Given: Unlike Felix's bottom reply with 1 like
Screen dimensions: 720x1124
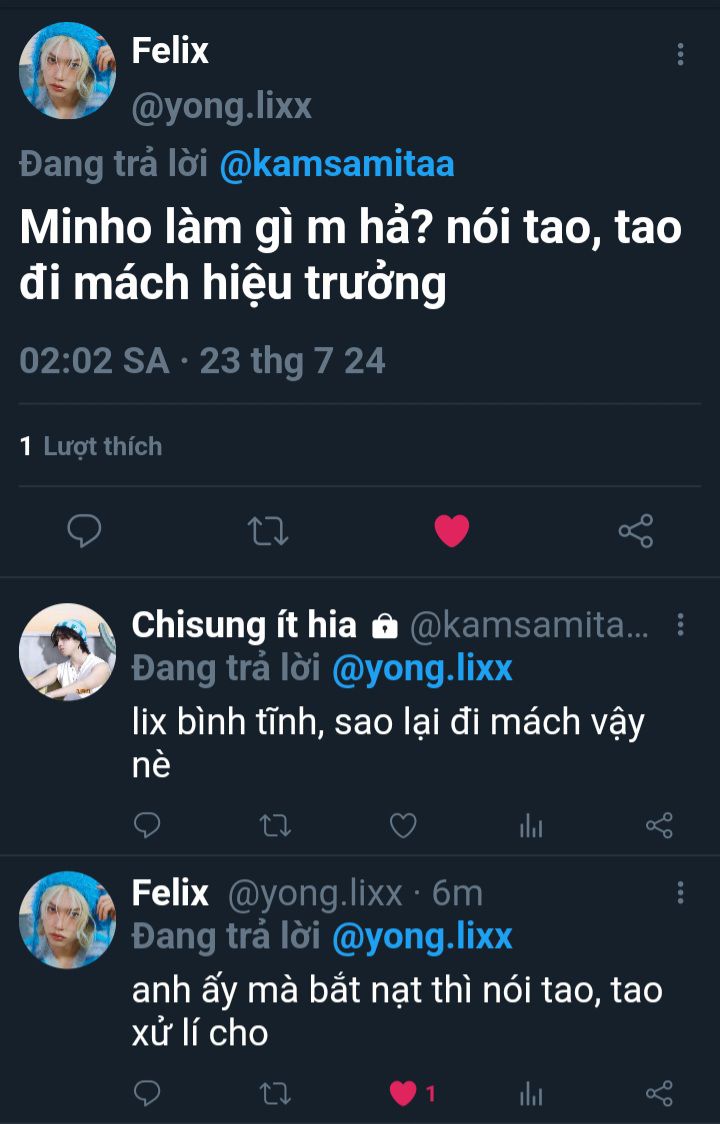Looking at the screenshot, I should click(404, 1094).
